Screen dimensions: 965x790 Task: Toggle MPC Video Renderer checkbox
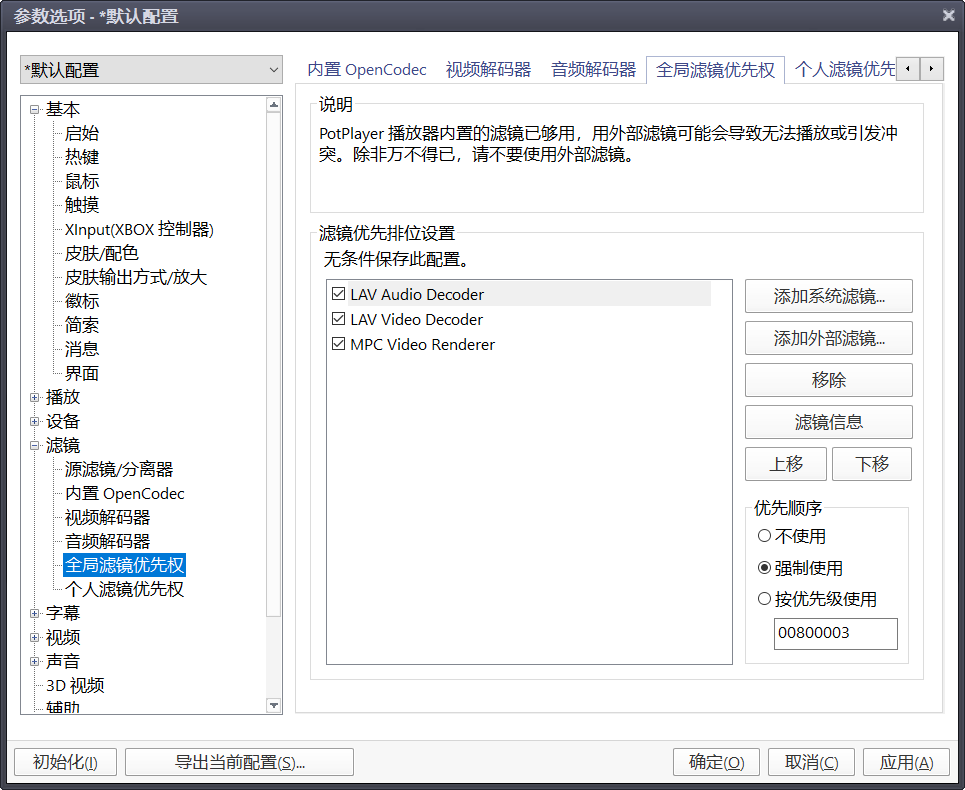[337, 344]
